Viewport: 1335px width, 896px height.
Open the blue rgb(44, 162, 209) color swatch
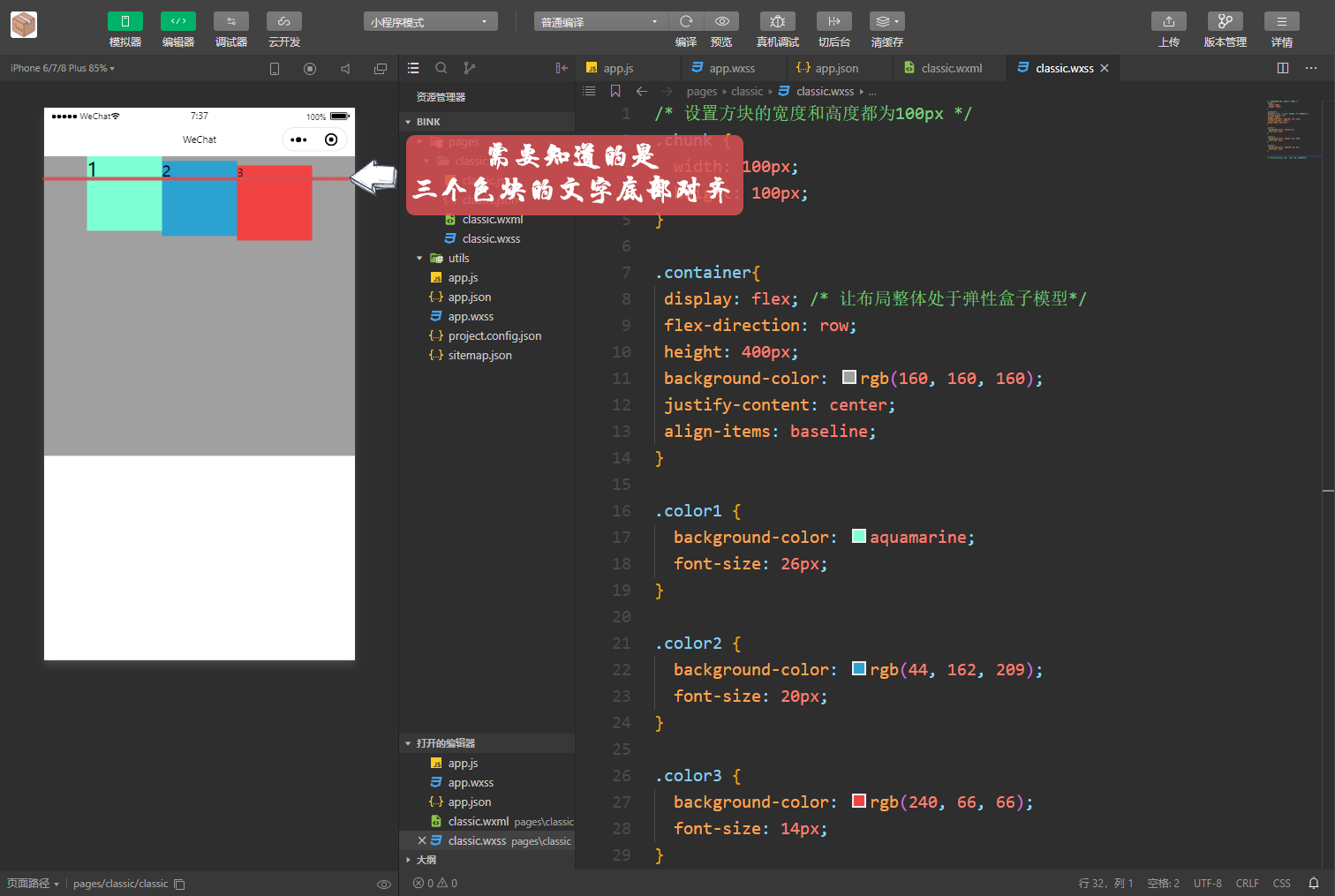(859, 668)
